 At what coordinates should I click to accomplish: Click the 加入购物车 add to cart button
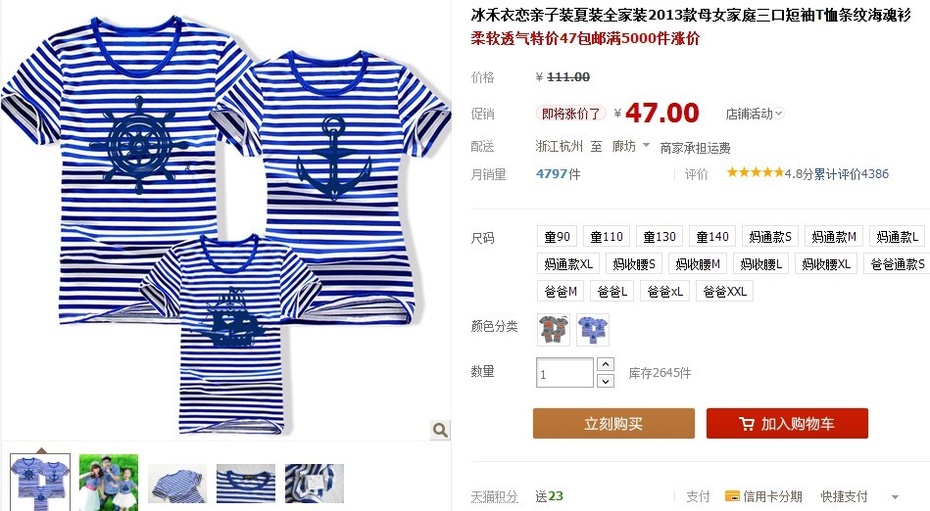pyautogui.click(x=787, y=423)
